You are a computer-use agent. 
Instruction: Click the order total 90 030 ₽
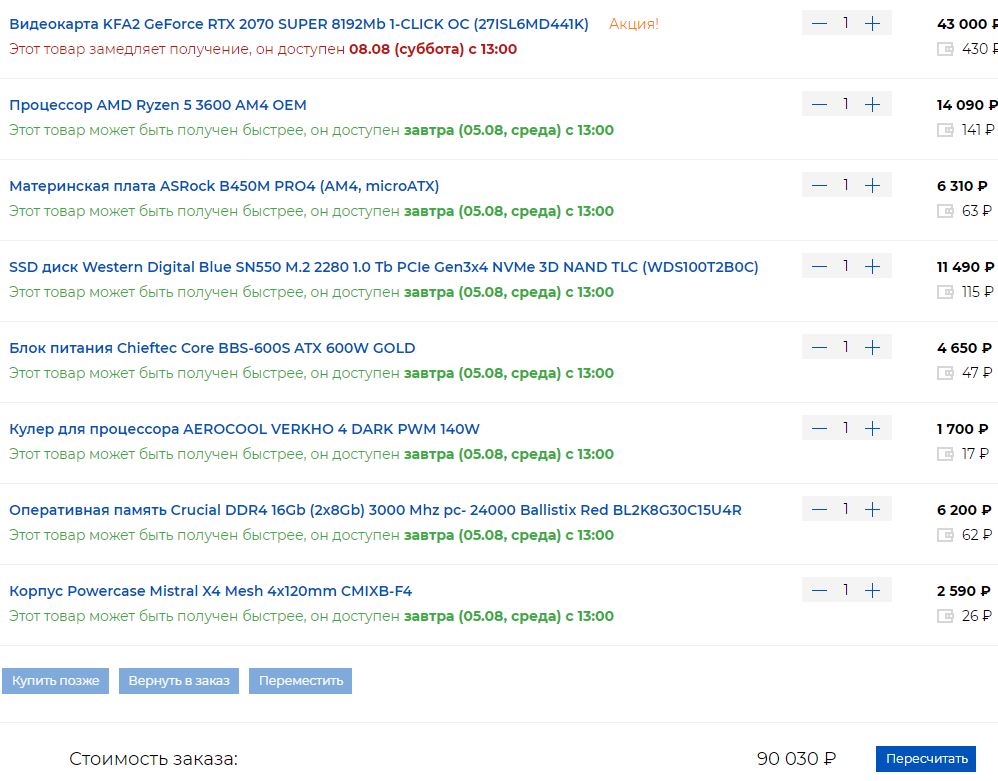[796, 759]
